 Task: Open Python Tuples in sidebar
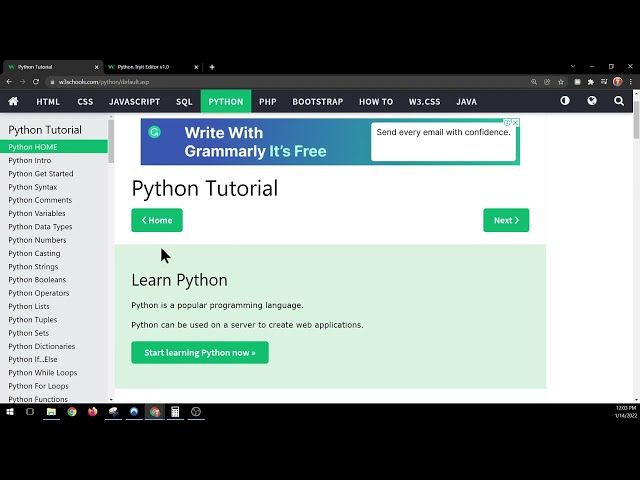click(x=33, y=320)
